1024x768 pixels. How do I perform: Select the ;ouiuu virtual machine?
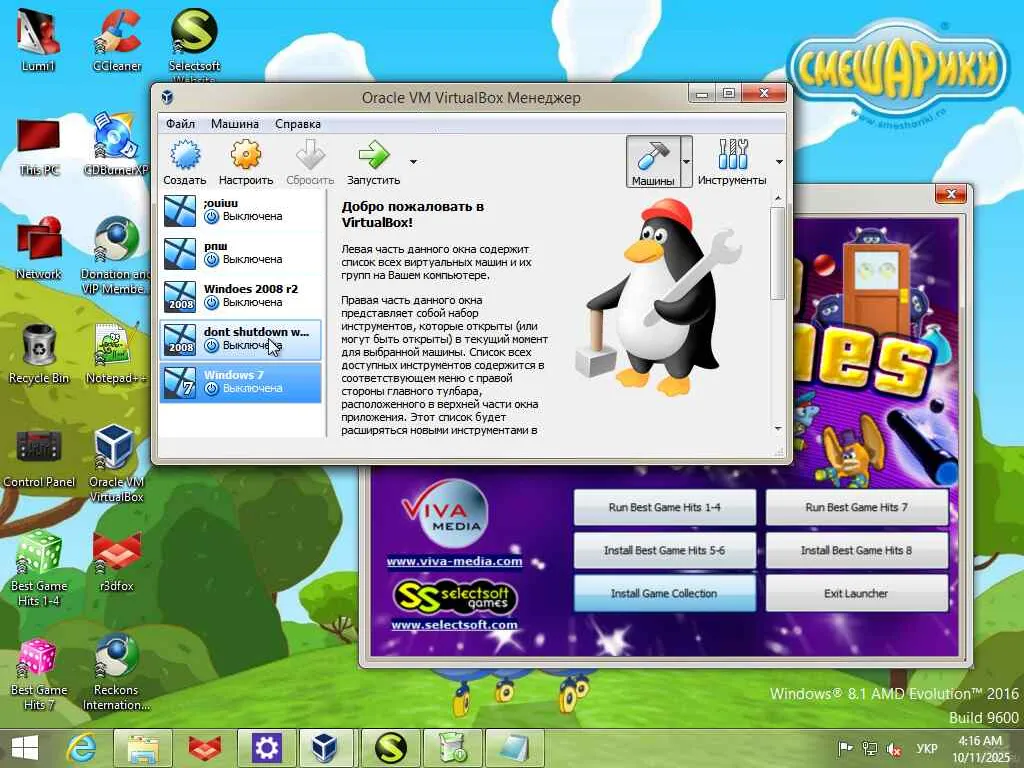(x=241, y=210)
